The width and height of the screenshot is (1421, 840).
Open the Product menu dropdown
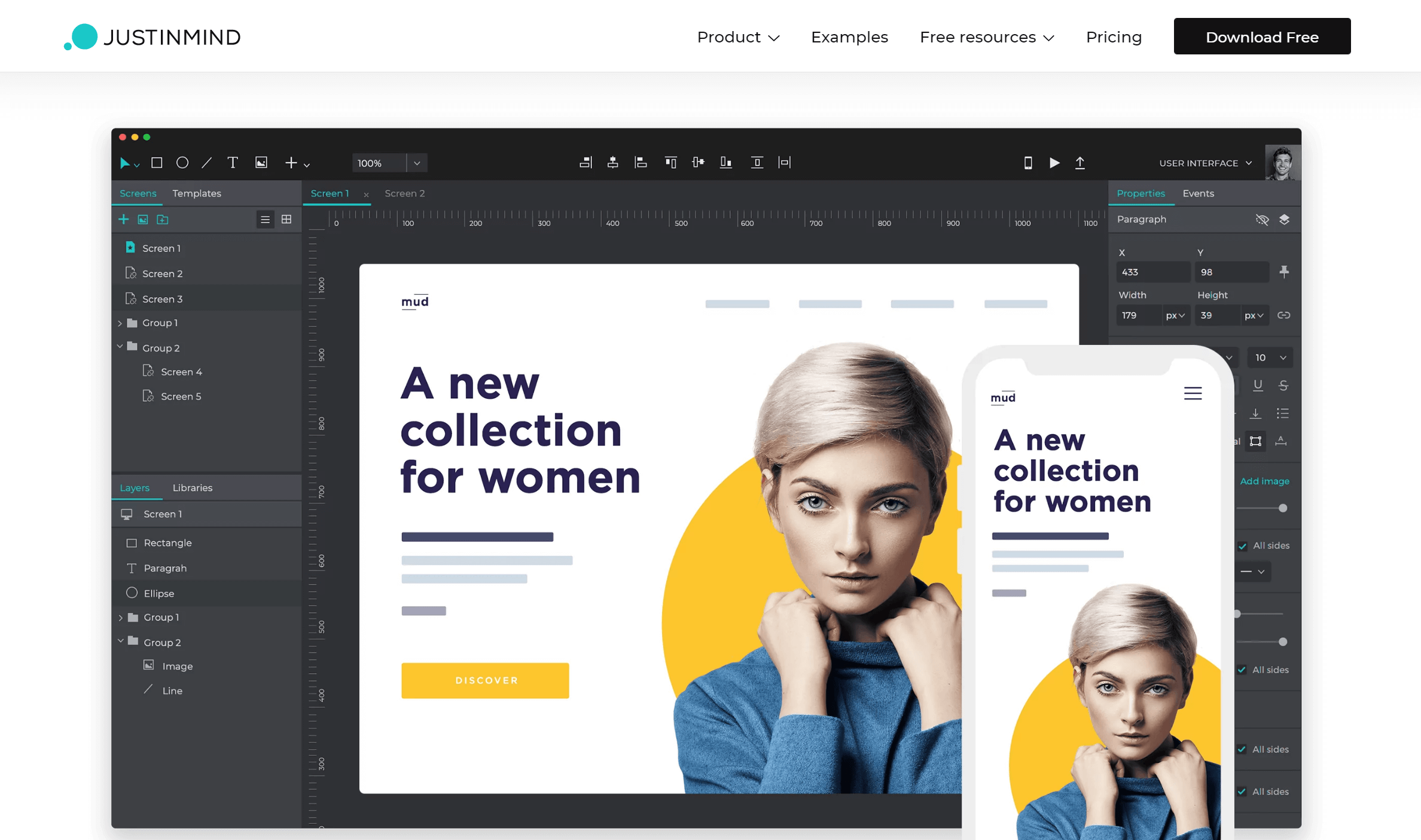tap(738, 37)
